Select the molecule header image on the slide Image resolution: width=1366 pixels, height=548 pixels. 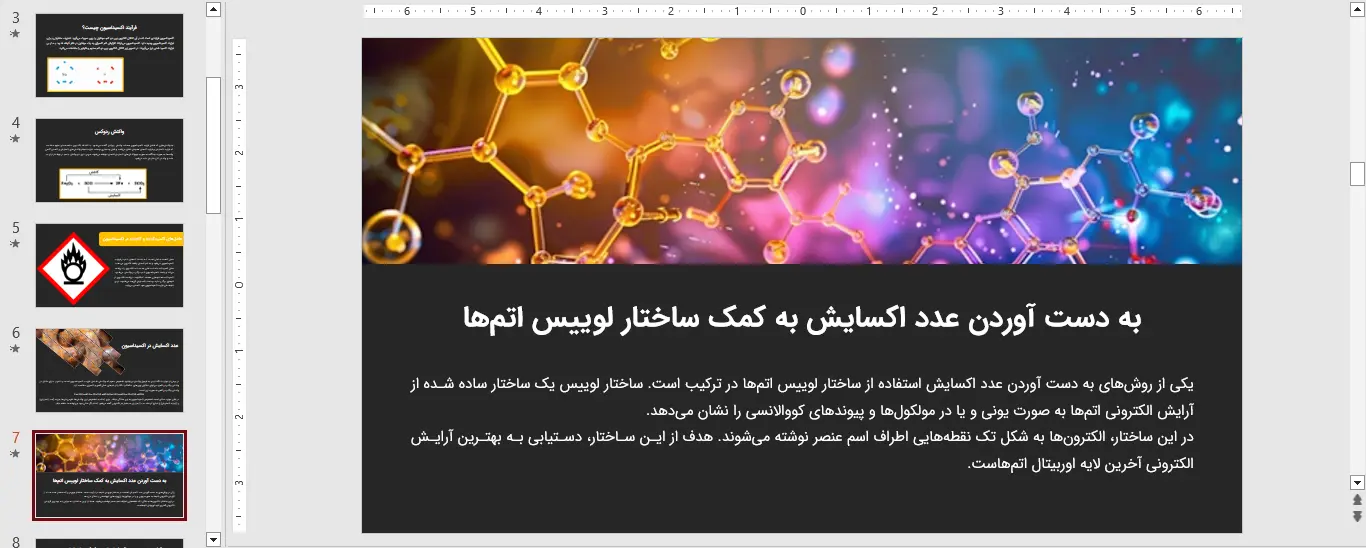802,151
